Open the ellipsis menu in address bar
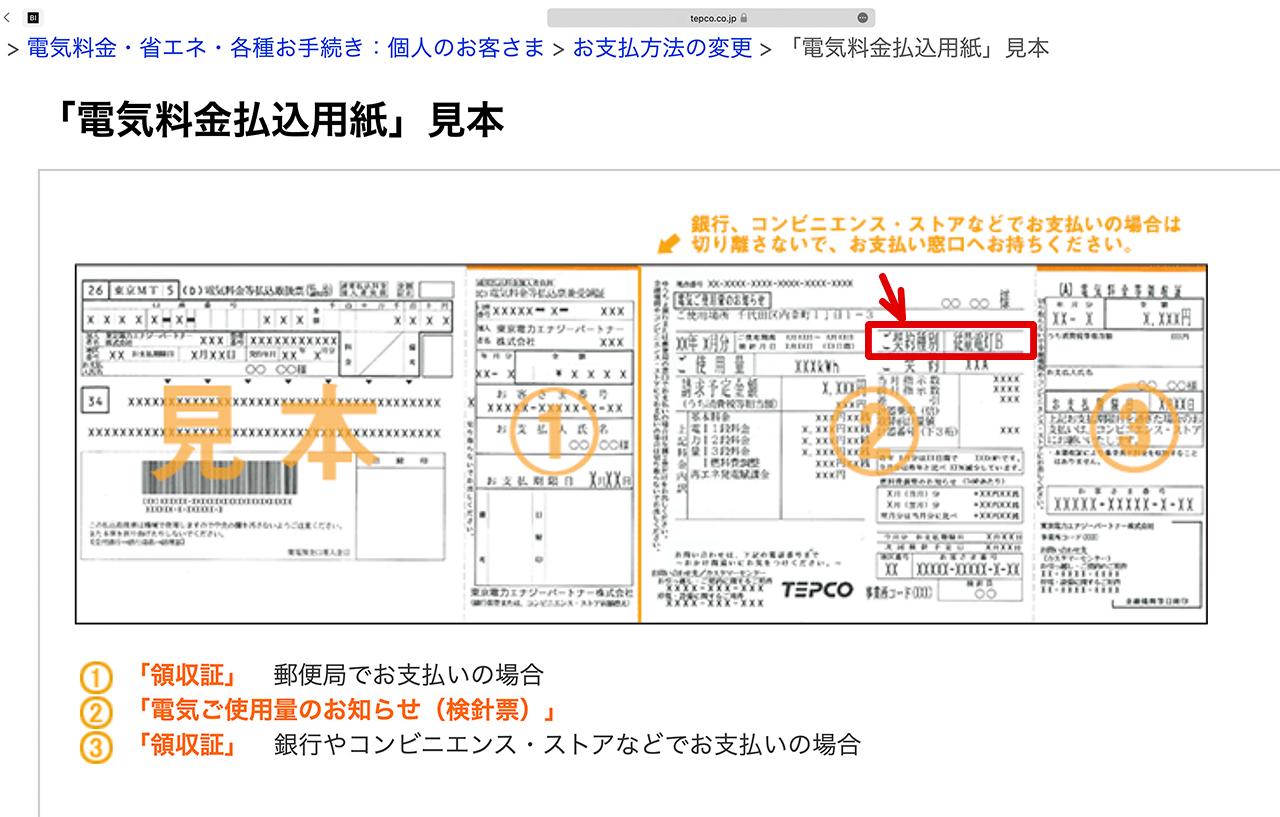This screenshot has height=817, width=1280. click(862, 17)
